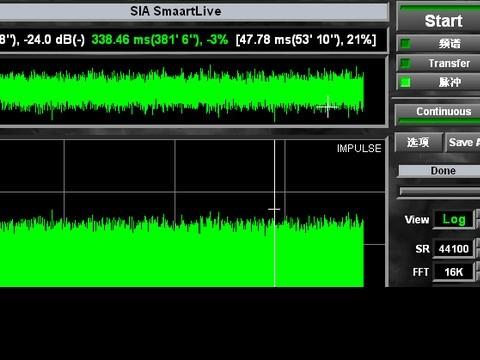Click the green 338.46 ms delay readout
480x360 pixels.
(160, 40)
